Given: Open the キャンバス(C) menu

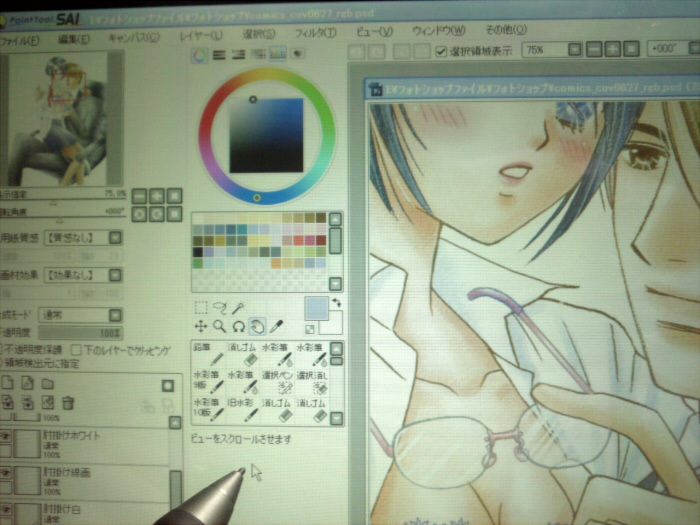Looking at the screenshot, I should pos(134,38).
